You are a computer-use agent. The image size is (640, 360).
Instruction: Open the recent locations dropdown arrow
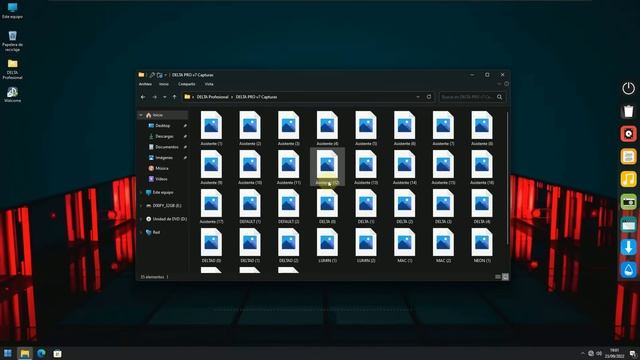pyautogui.click(x=164, y=97)
